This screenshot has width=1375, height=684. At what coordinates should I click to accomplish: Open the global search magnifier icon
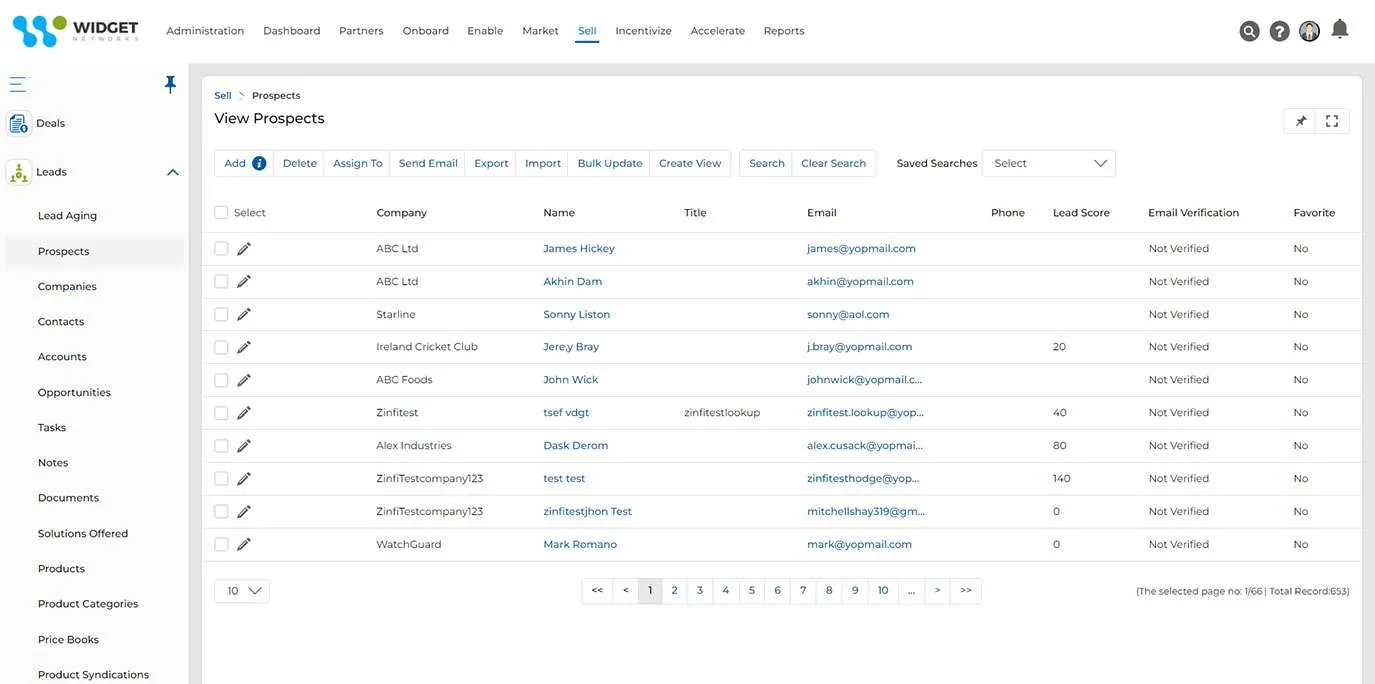click(1249, 31)
